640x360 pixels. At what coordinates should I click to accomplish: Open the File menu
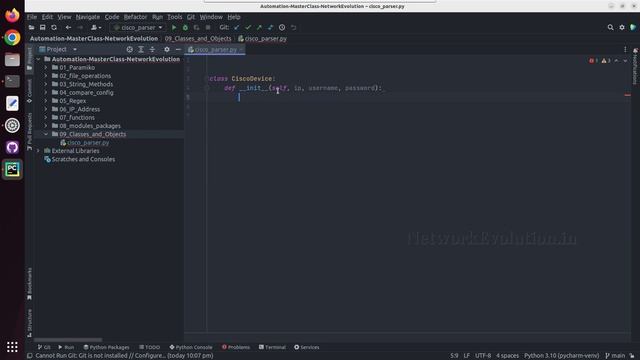pos(32,17)
